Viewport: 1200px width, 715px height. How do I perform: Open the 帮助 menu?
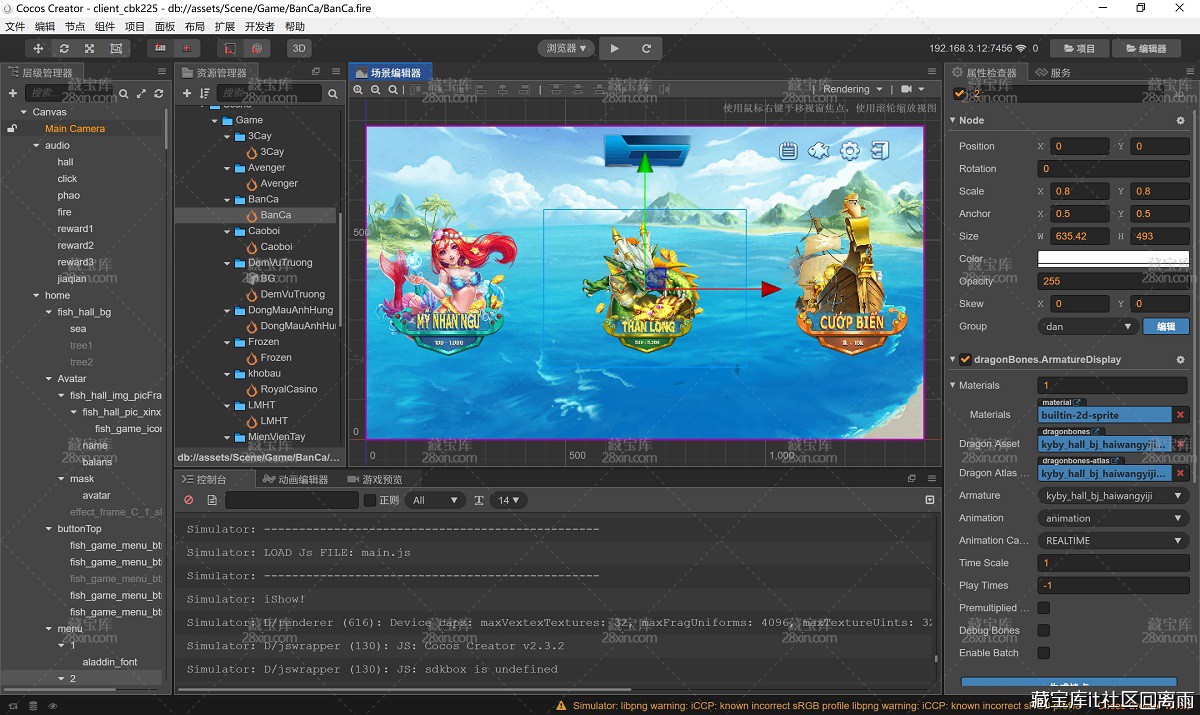(x=295, y=27)
